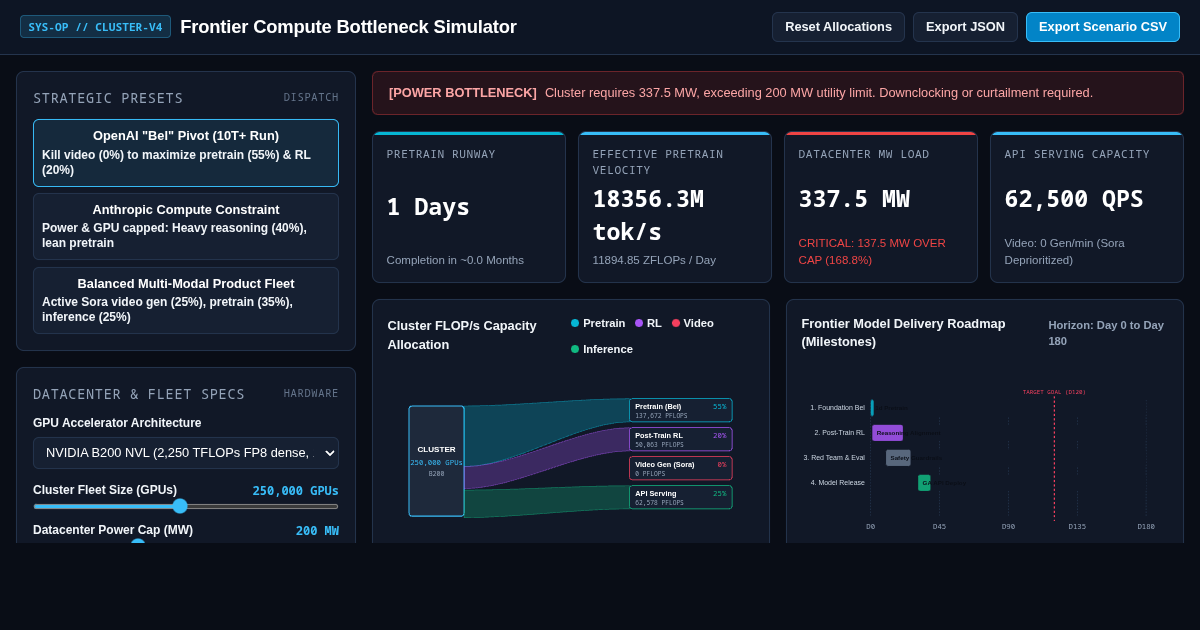The image size is (1200, 630).
Task: Export Scenario CSV
Action: [x=1103, y=27]
